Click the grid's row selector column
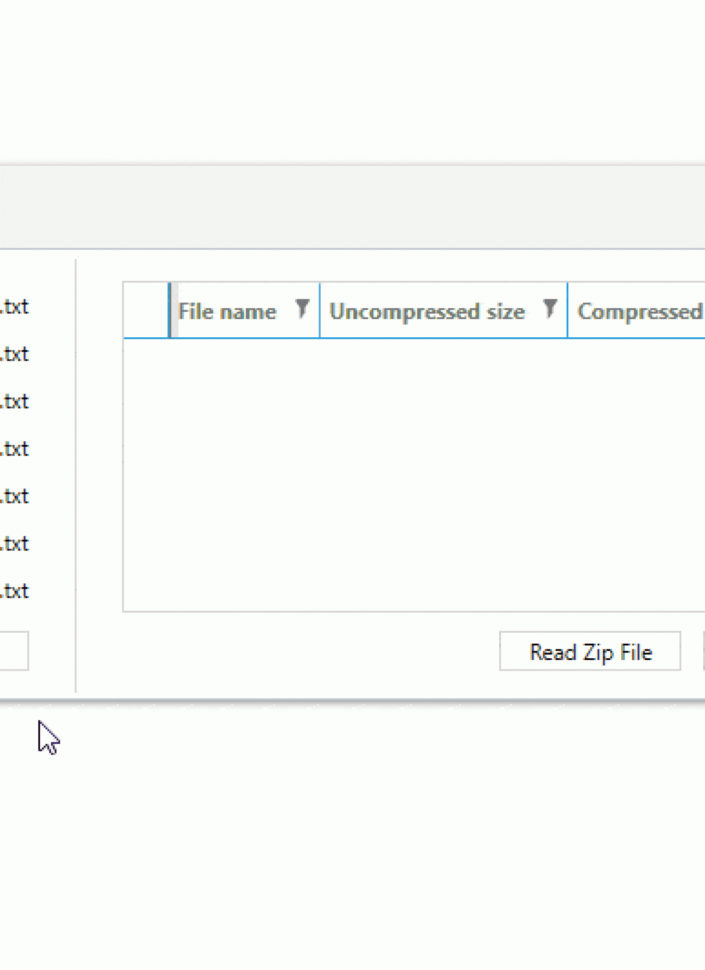This screenshot has width=705, height=970. click(x=145, y=310)
